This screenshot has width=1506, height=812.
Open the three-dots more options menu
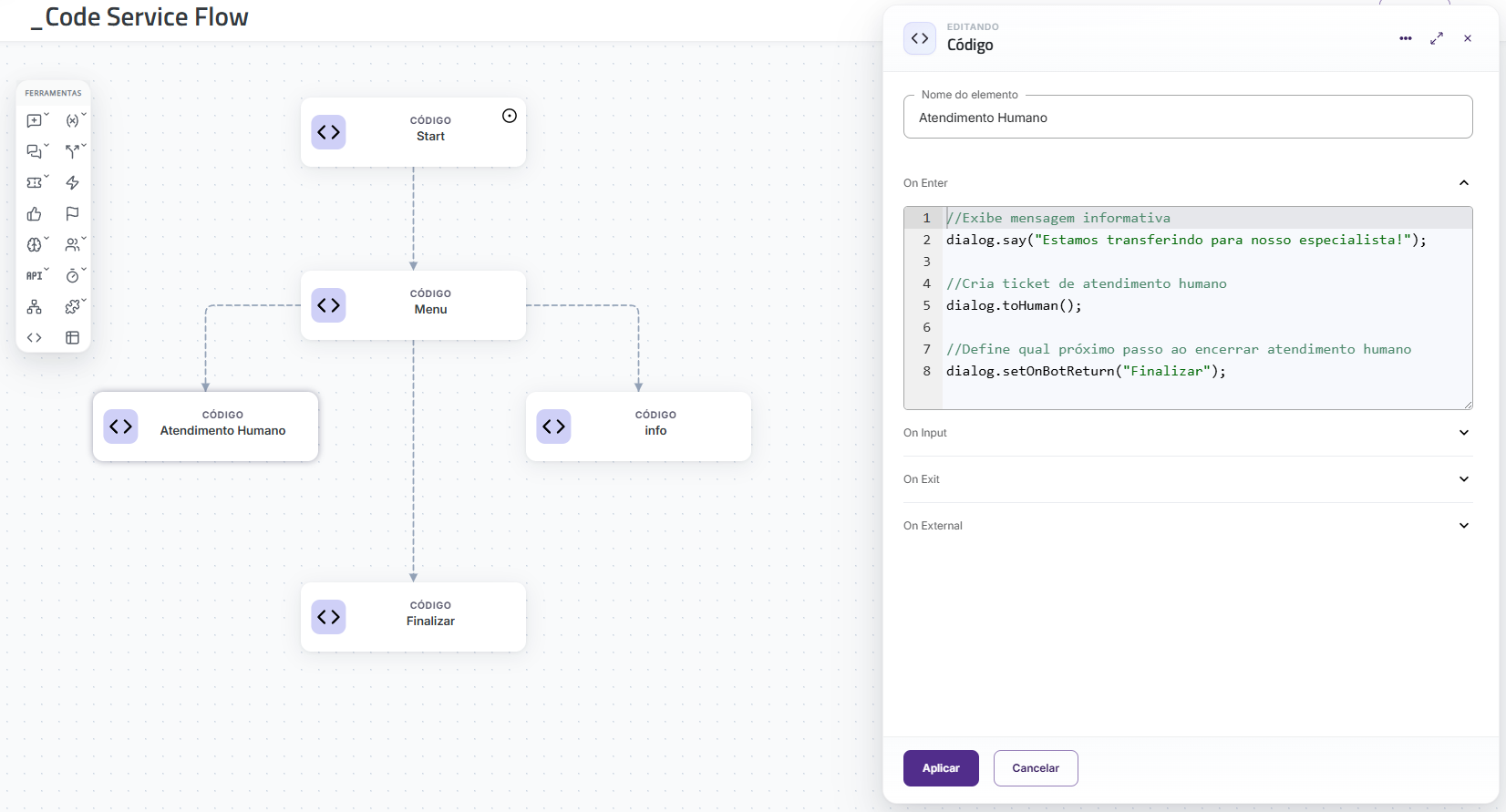click(1406, 38)
